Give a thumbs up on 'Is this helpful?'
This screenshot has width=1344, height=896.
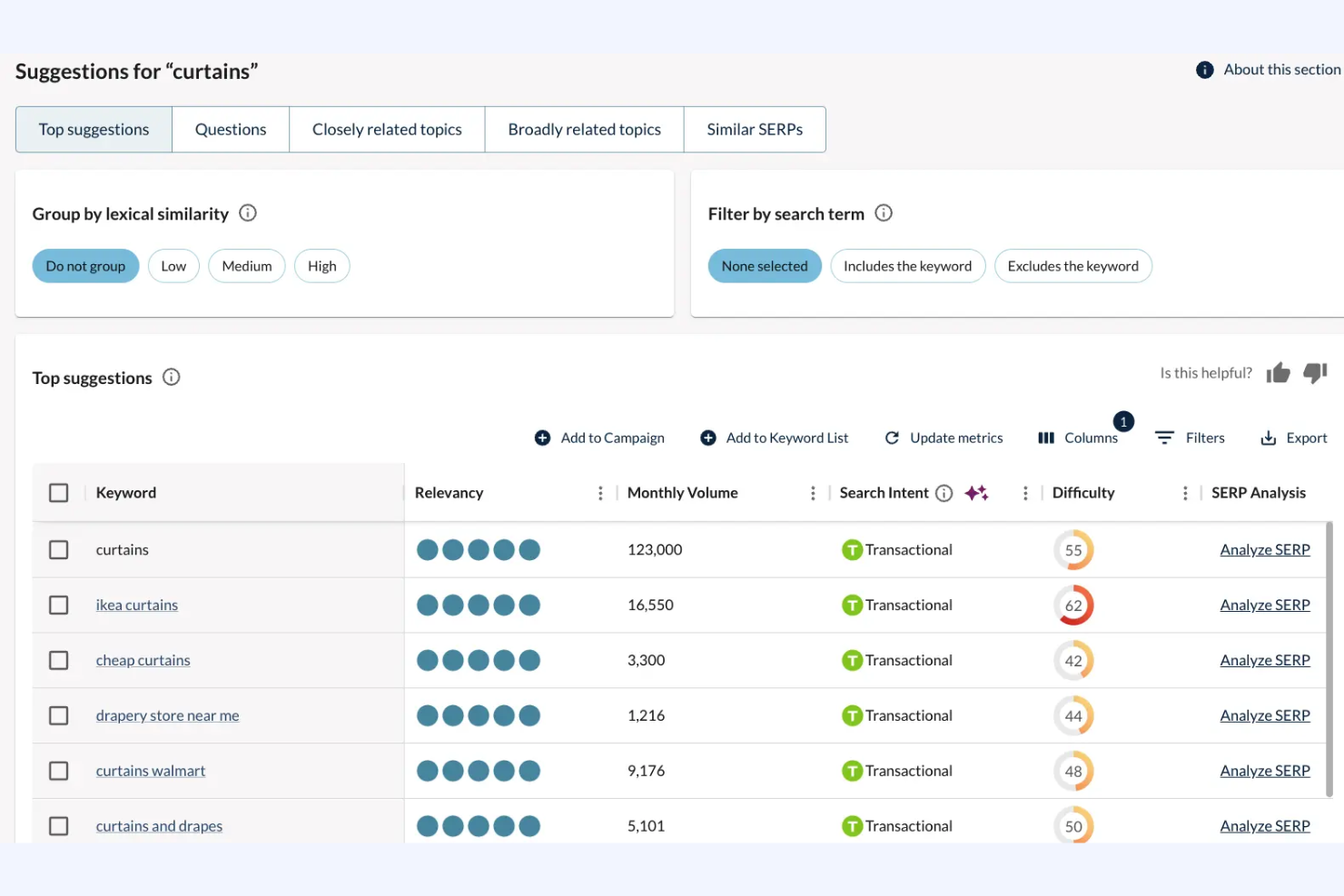point(1278,372)
